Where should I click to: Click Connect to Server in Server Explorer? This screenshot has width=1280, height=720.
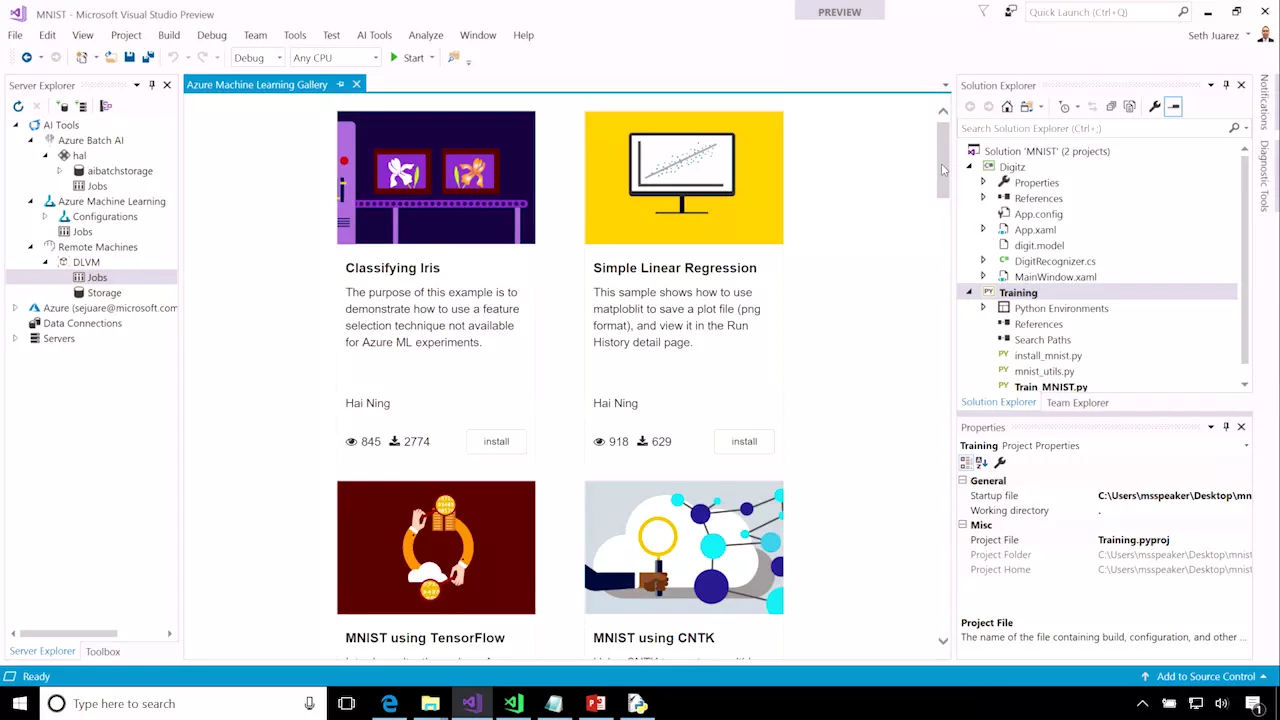pos(82,106)
